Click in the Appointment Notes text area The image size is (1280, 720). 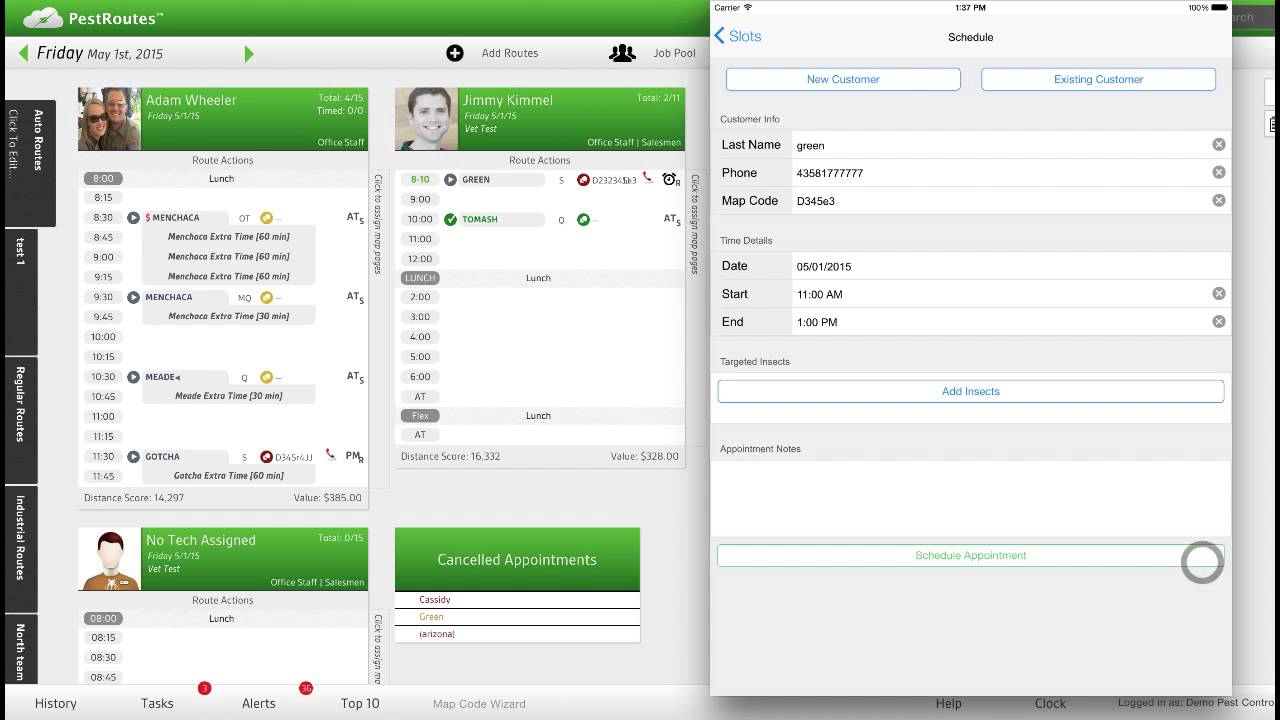[970, 498]
